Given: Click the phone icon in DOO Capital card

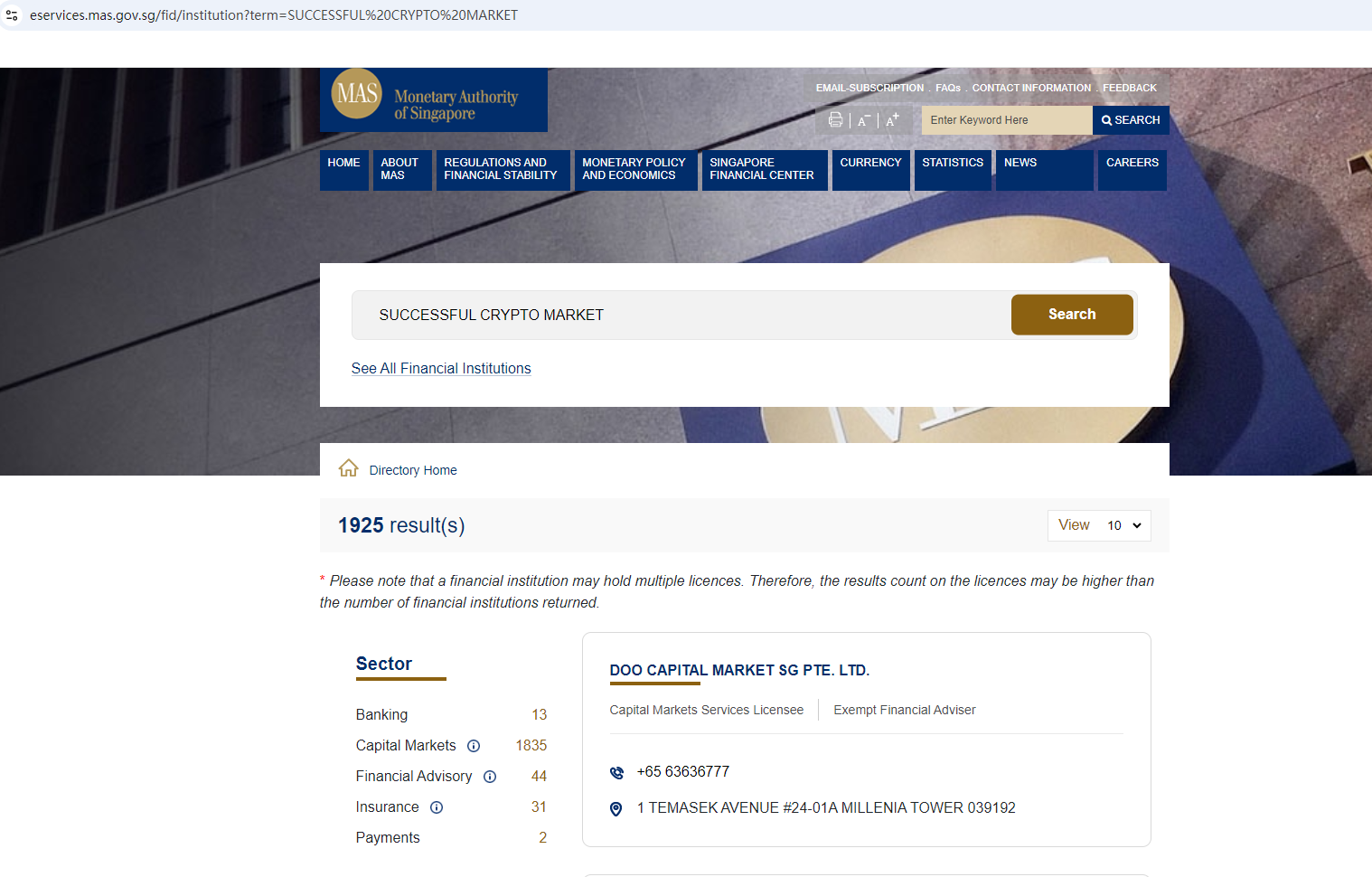Looking at the screenshot, I should (x=616, y=773).
